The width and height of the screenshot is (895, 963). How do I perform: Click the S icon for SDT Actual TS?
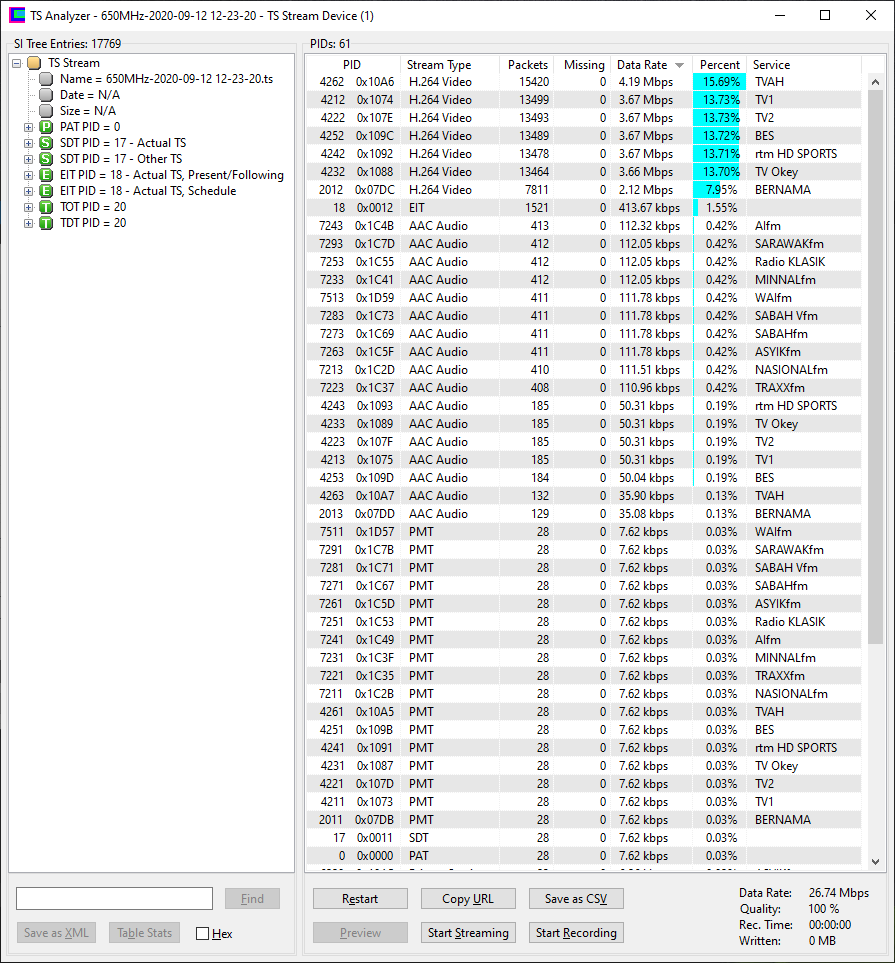[x=46, y=143]
